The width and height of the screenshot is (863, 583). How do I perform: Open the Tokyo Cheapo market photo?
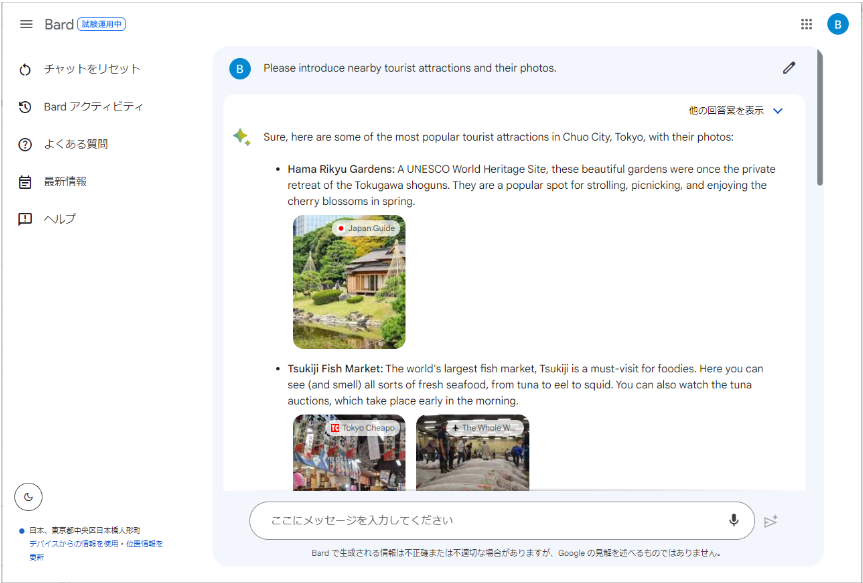349,452
